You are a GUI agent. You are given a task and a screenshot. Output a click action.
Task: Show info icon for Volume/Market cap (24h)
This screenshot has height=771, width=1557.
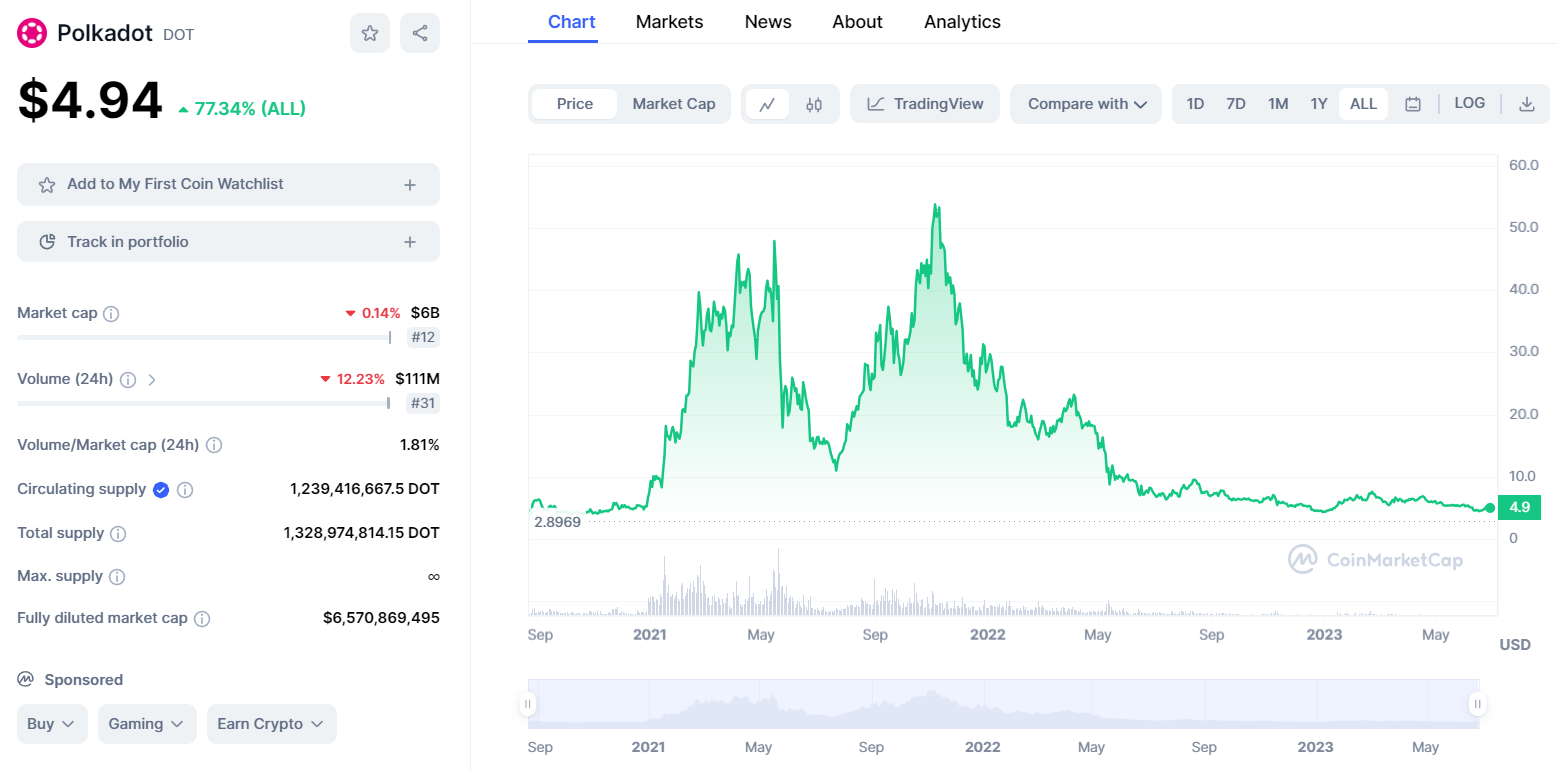click(214, 445)
